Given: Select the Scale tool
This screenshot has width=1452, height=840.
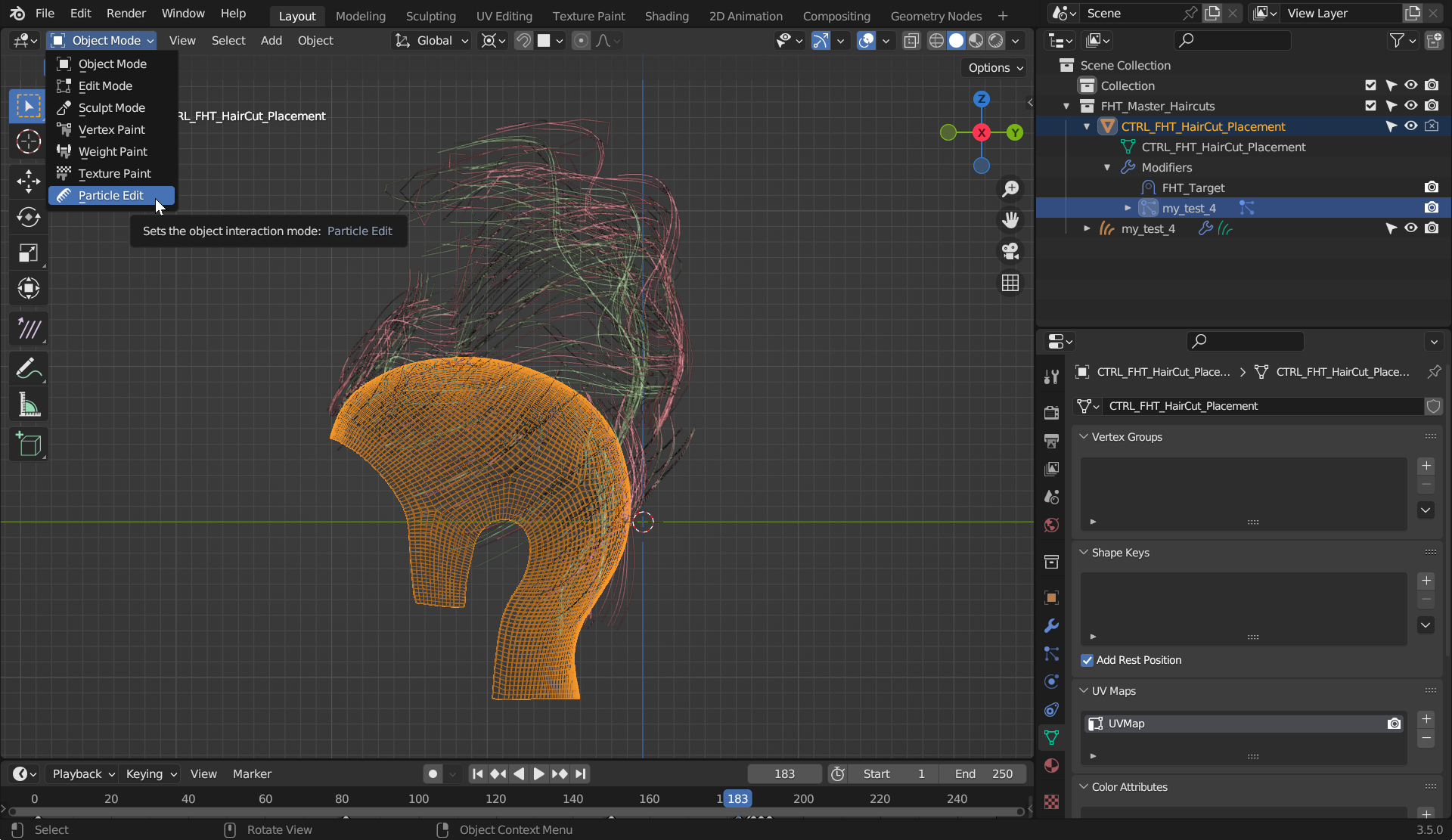Looking at the screenshot, I should (x=28, y=253).
